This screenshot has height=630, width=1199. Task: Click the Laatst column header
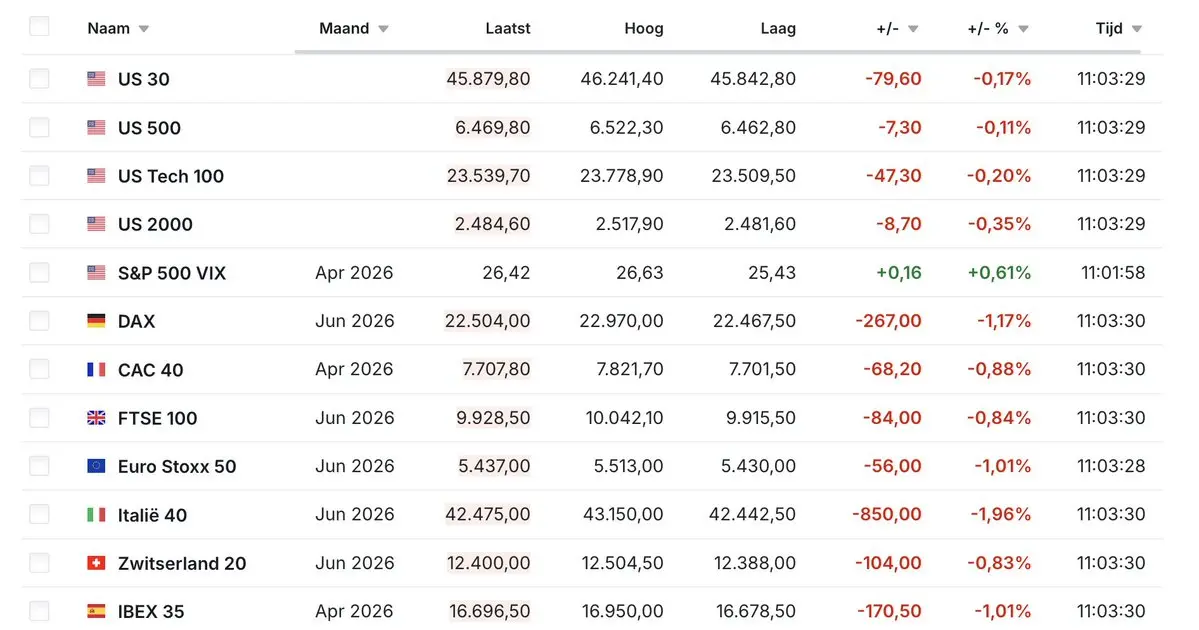point(510,28)
